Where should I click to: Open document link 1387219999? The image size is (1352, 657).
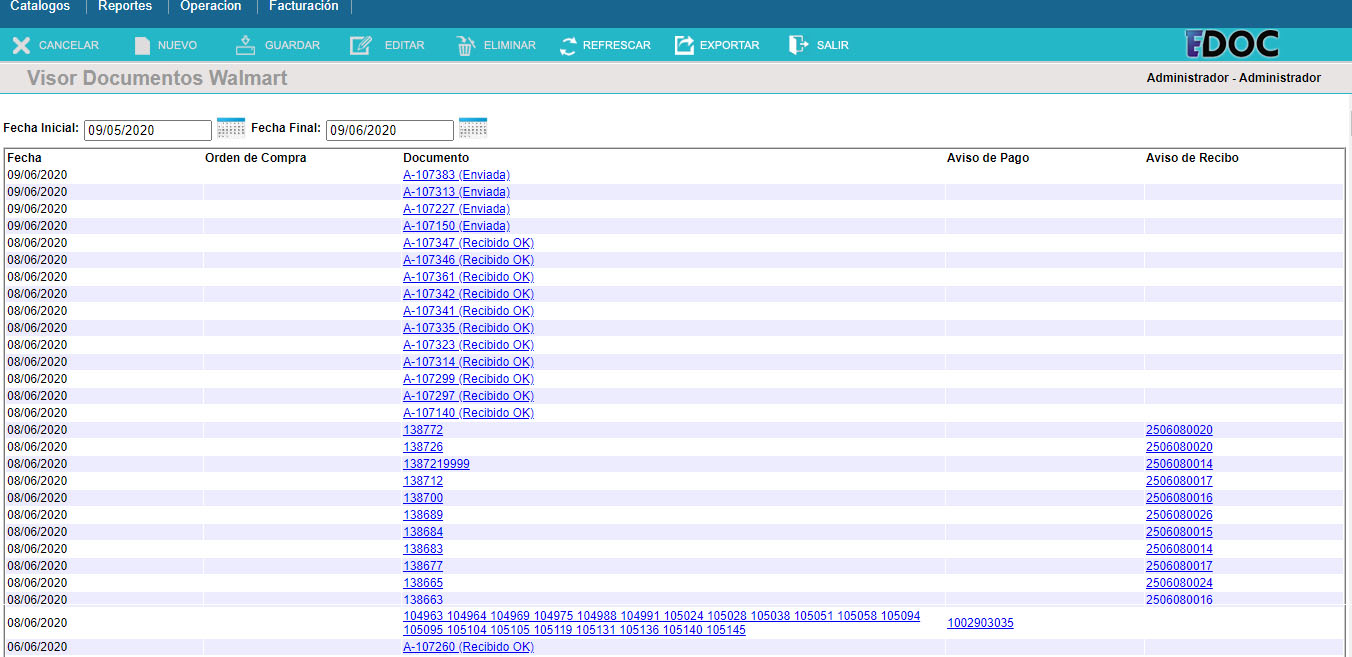(436, 464)
